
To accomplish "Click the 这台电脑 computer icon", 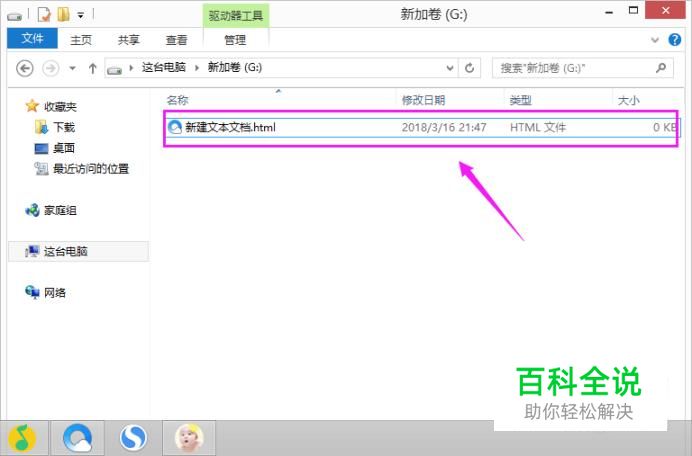I will [x=32, y=252].
